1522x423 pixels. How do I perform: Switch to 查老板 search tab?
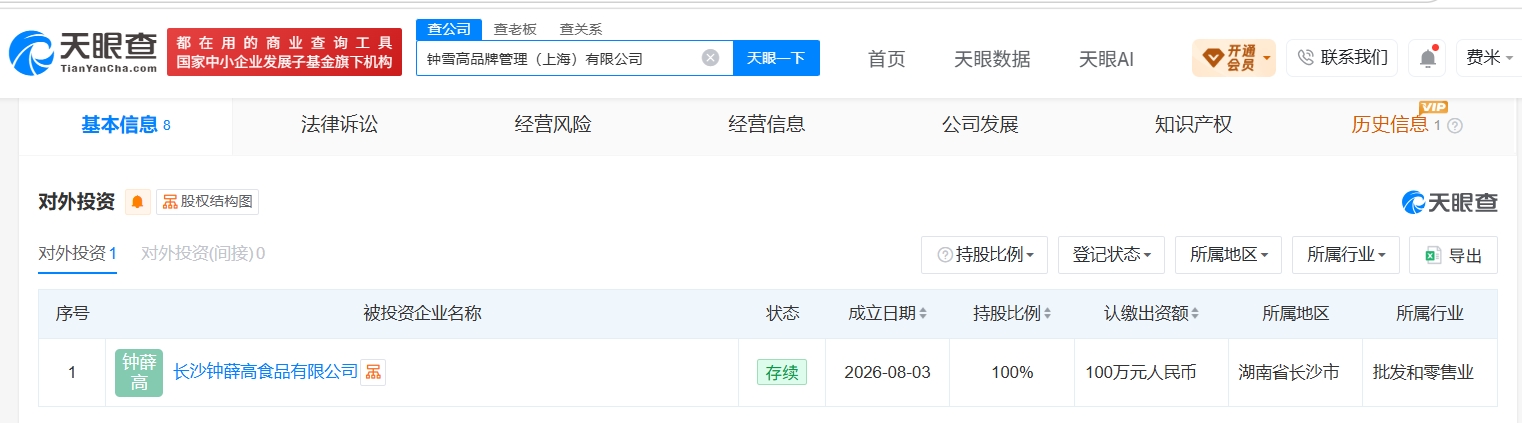pos(515,29)
